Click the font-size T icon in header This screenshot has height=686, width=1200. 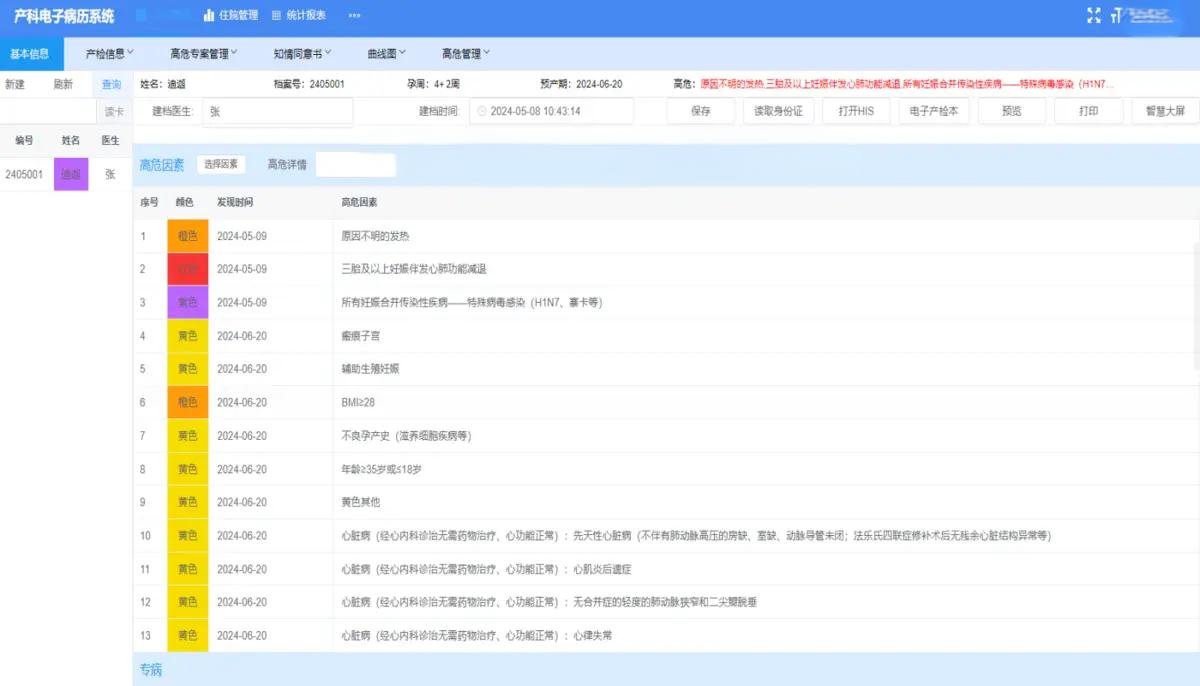(x=1116, y=16)
